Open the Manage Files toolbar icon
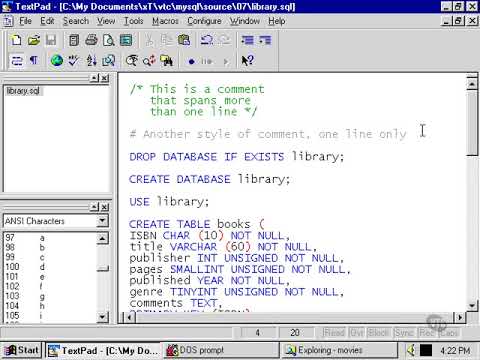This screenshot has height=360, width=480. [74, 40]
